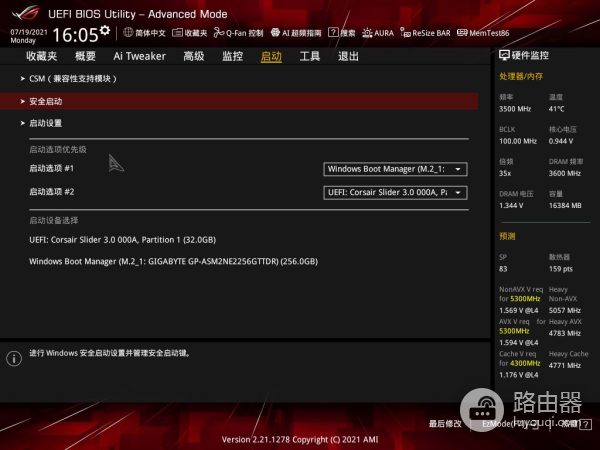Click 100.00 MHz BCLK value
Image resolution: width=600 pixels, height=450 pixels.
[518, 141]
